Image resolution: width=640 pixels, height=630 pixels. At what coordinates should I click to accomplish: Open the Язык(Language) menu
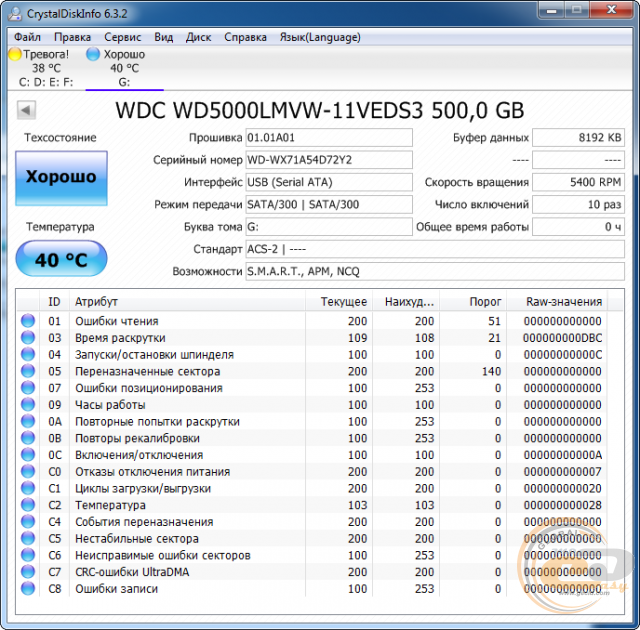pyautogui.click(x=320, y=37)
